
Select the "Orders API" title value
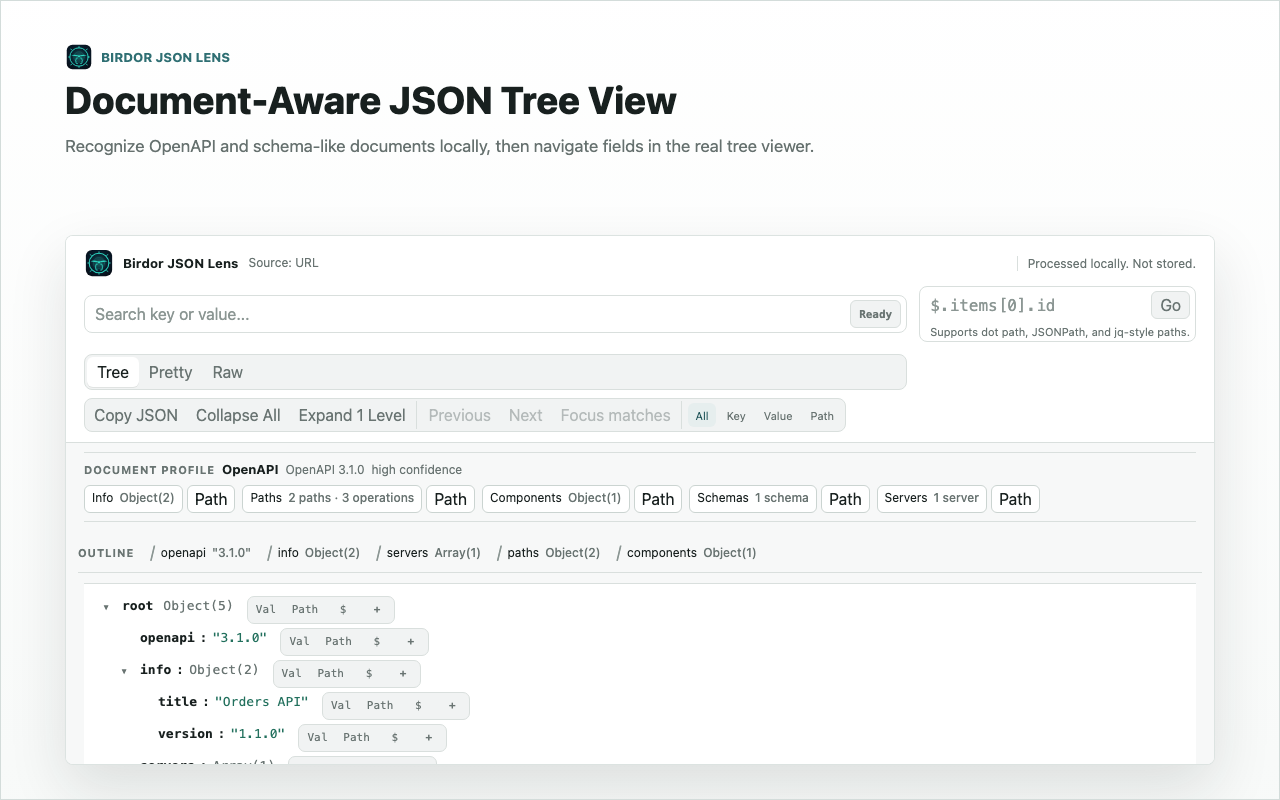(261, 701)
